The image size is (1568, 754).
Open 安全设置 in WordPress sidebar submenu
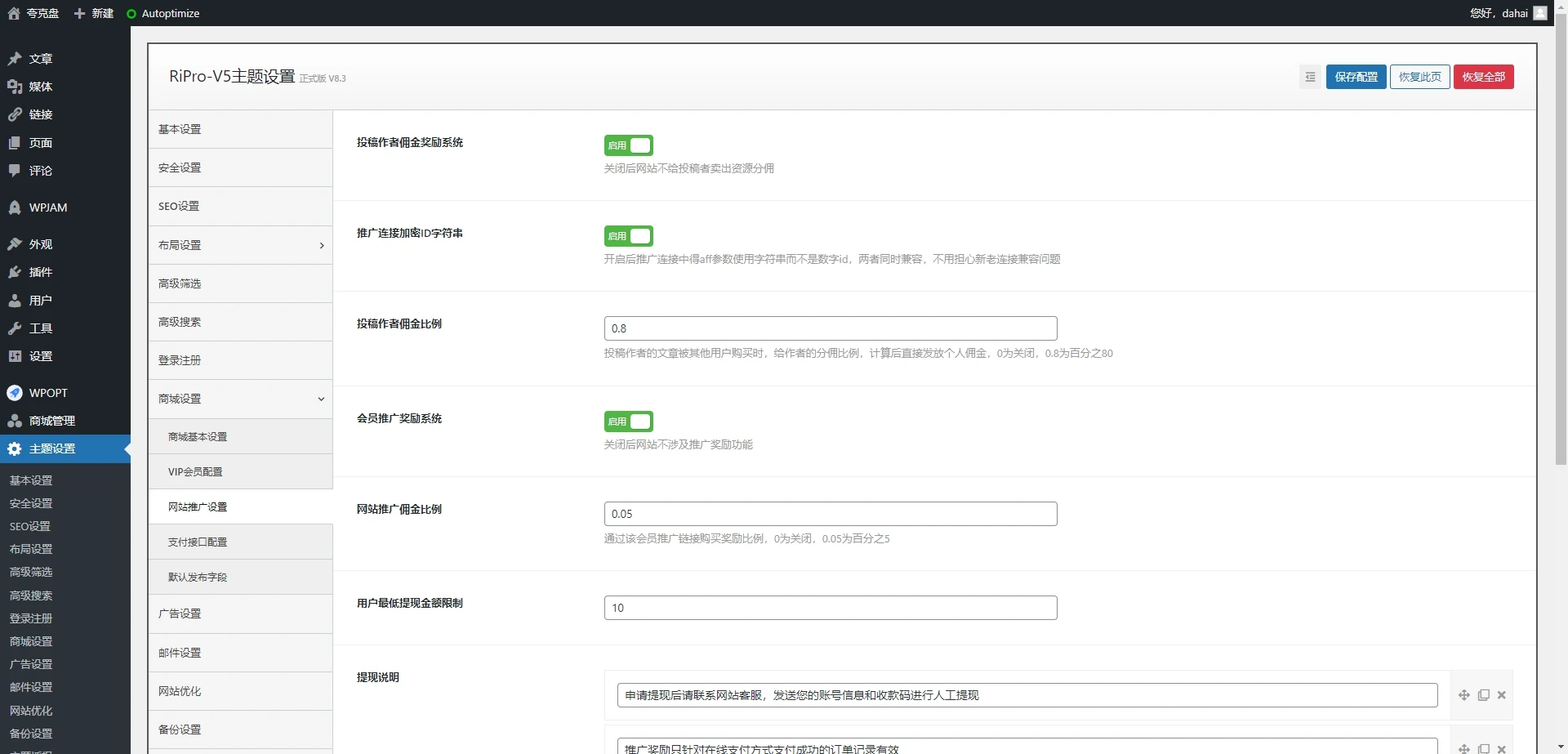pos(31,503)
